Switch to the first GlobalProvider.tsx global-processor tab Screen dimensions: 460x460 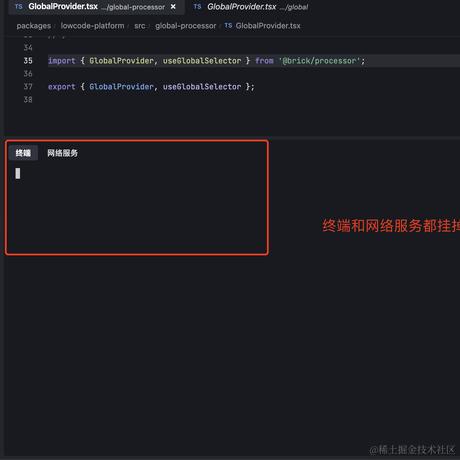[x=96, y=7]
